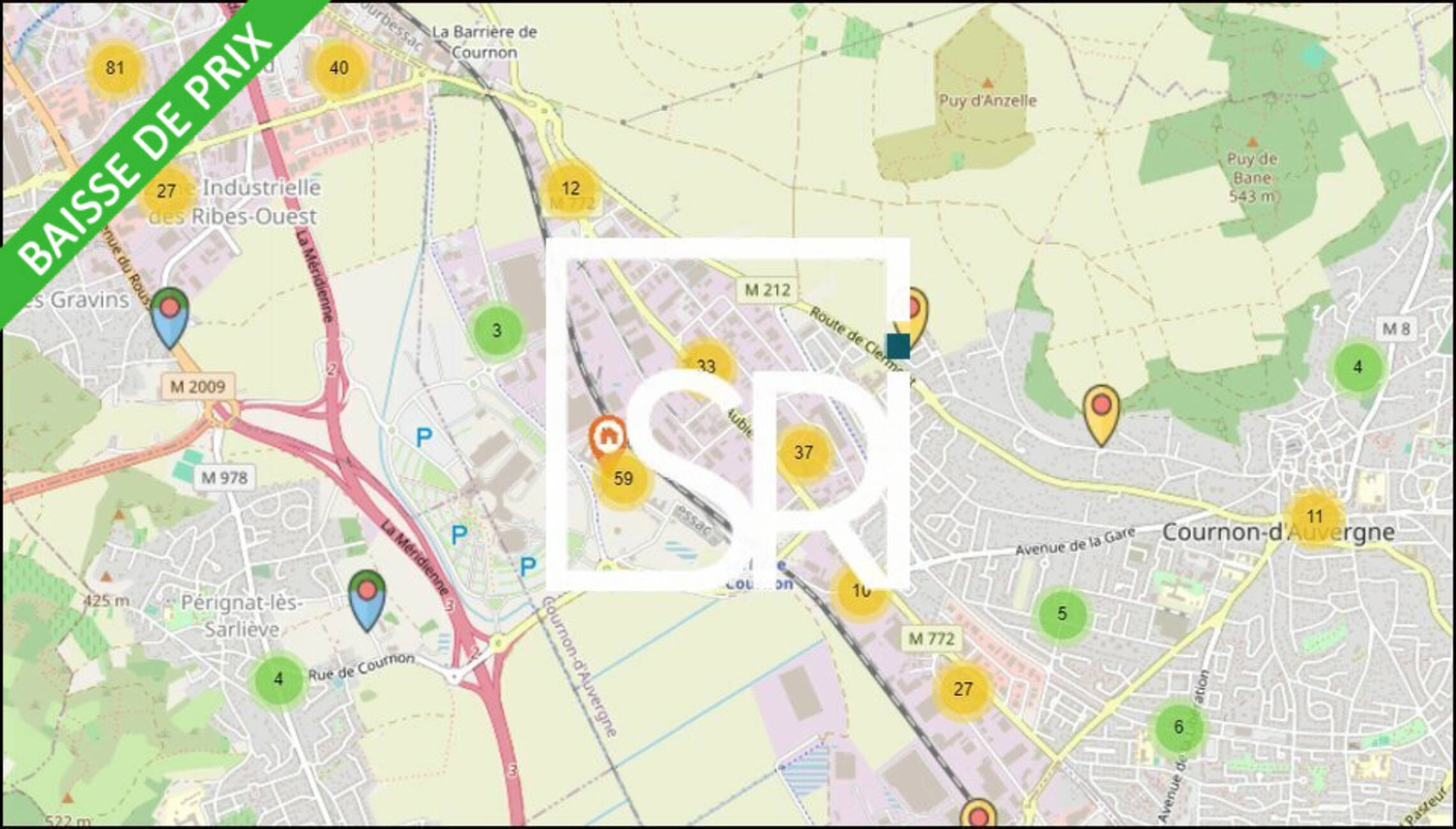1456x829 pixels.
Task: Click partially visible pin at bottom edge
Action: point(977,816)
